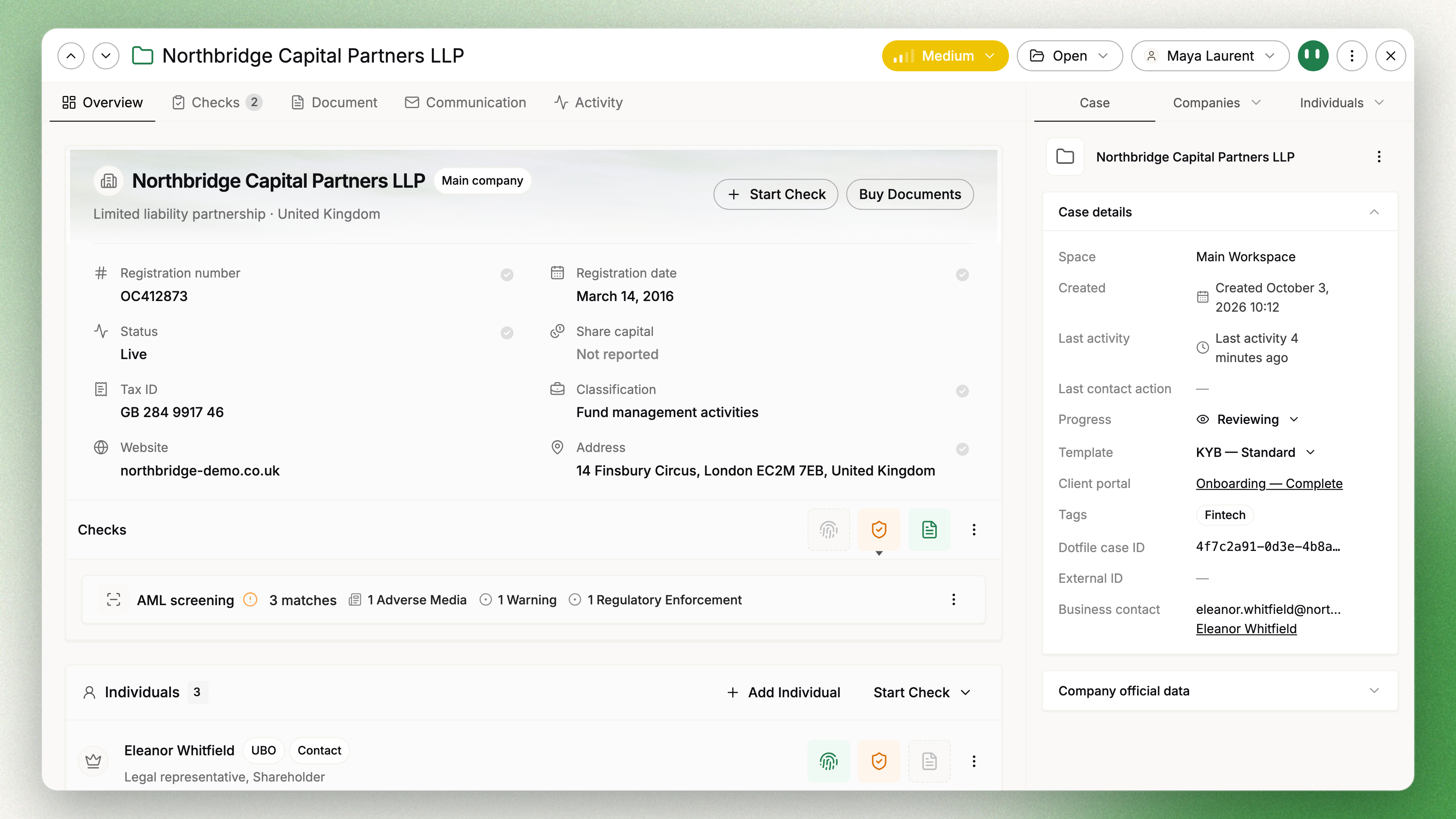Open the Medium risk level dropdown
The width and height of the screenshot is (1456, 819).
pos(945,55)
